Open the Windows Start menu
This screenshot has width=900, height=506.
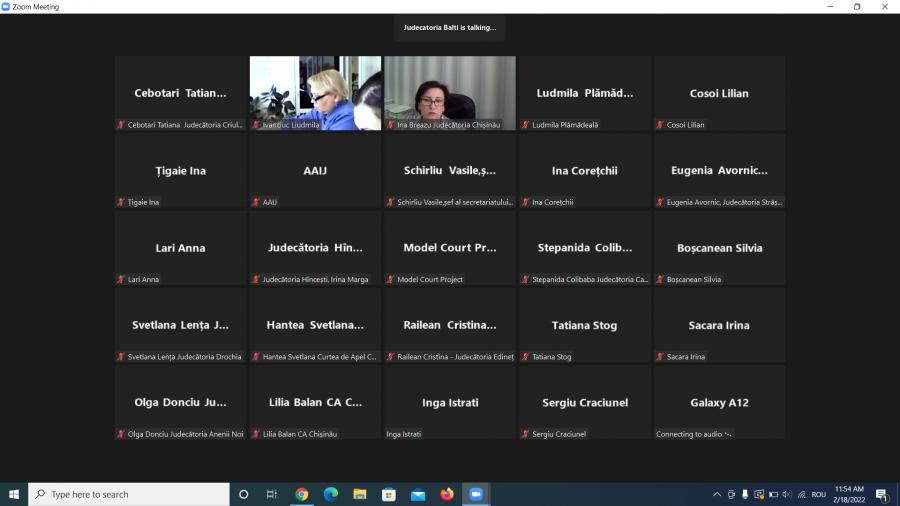14,494
